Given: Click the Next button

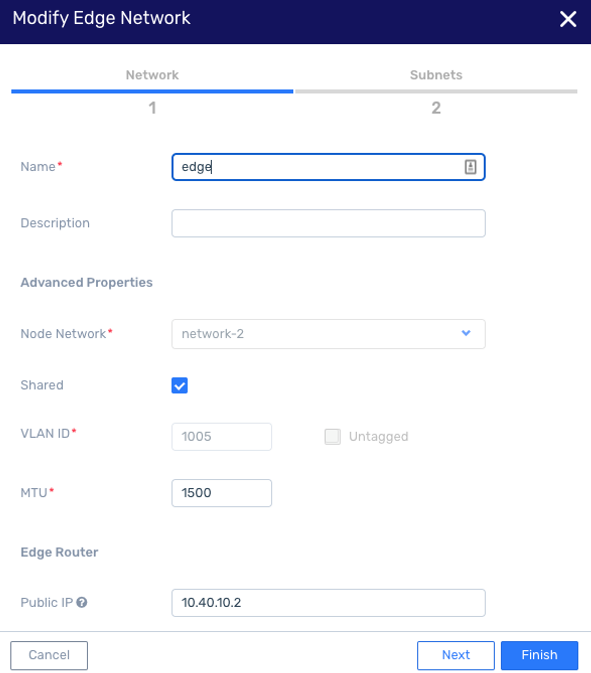Looking at the screenshot, I should (456, 655).
